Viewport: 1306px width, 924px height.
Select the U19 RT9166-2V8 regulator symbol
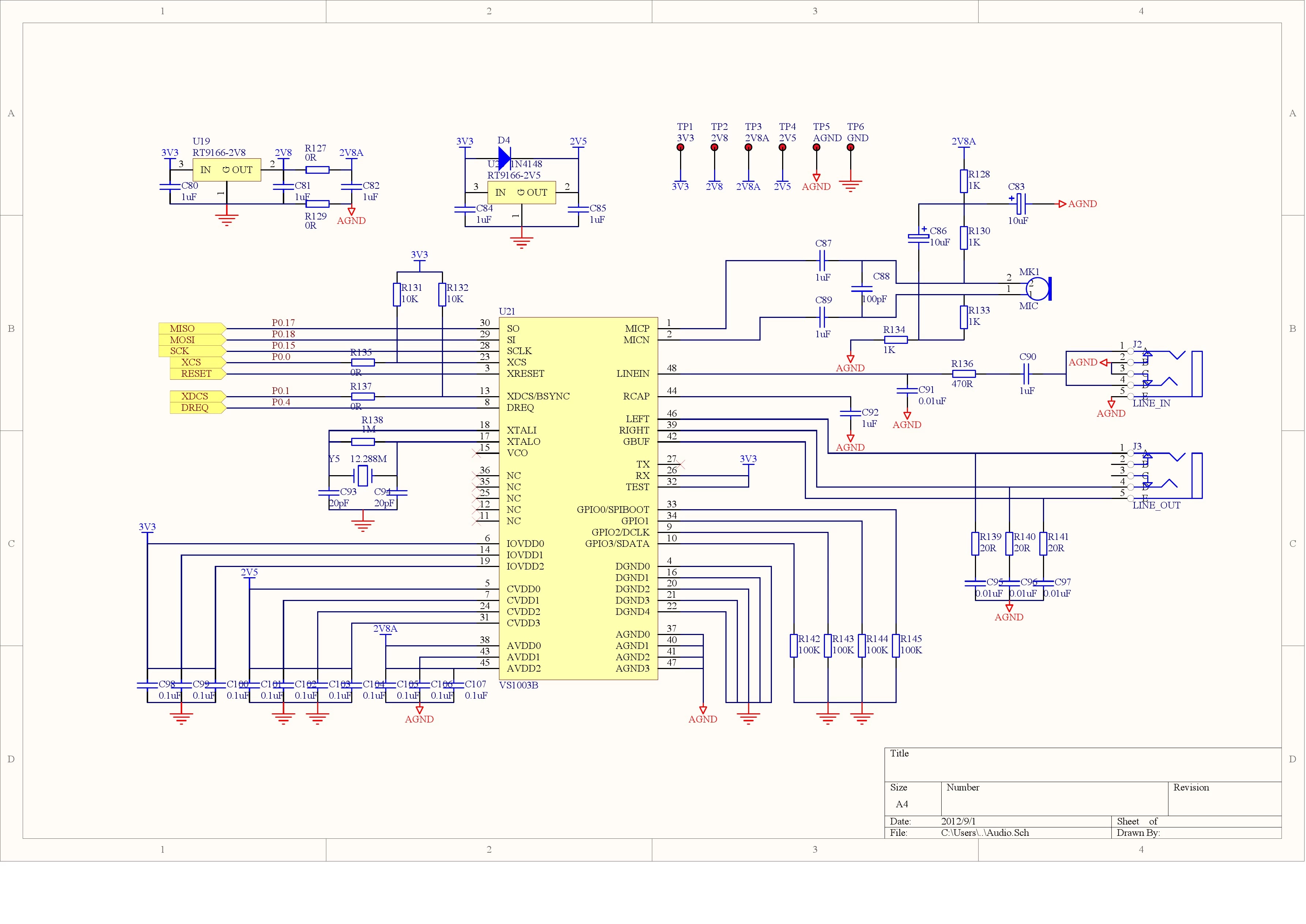226,170
